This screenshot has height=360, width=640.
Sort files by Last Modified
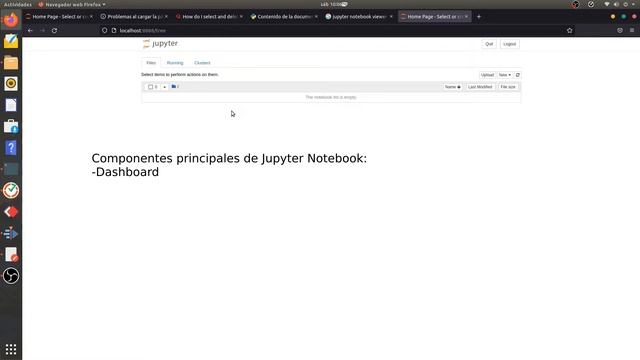(x=480, y=87)
